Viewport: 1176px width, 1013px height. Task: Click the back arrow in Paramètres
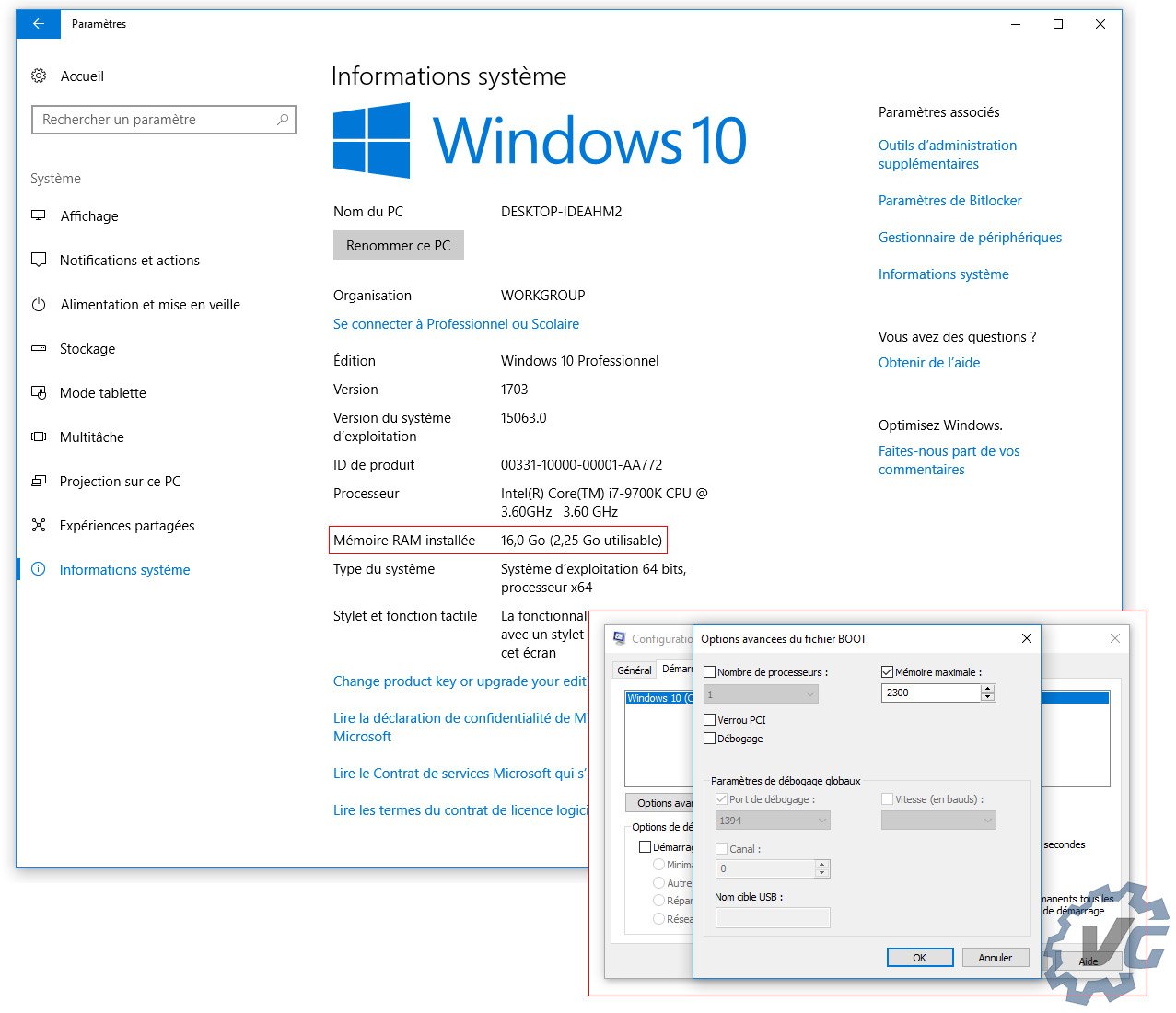pyautogui.click(x=39, y=24)
